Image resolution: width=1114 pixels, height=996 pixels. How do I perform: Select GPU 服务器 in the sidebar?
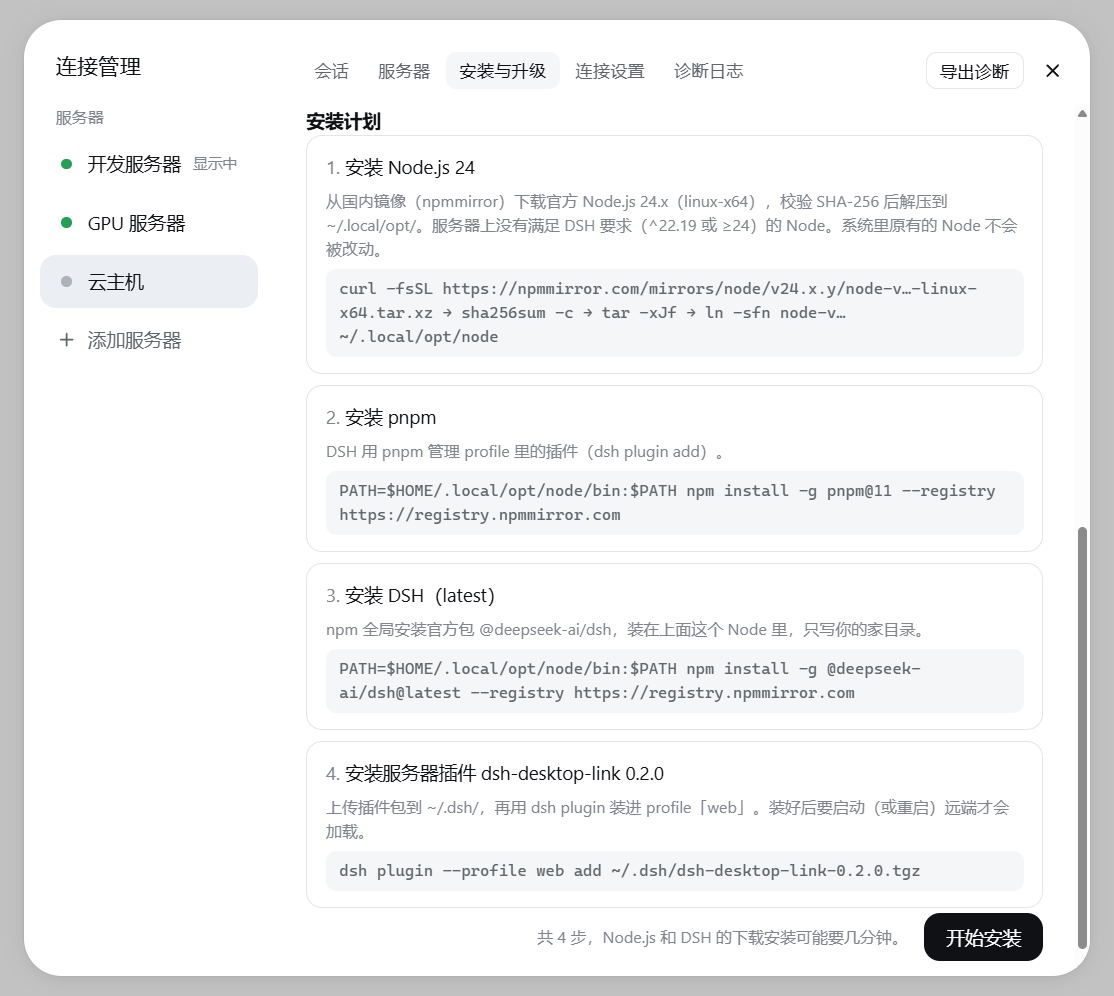click(148, 223)
